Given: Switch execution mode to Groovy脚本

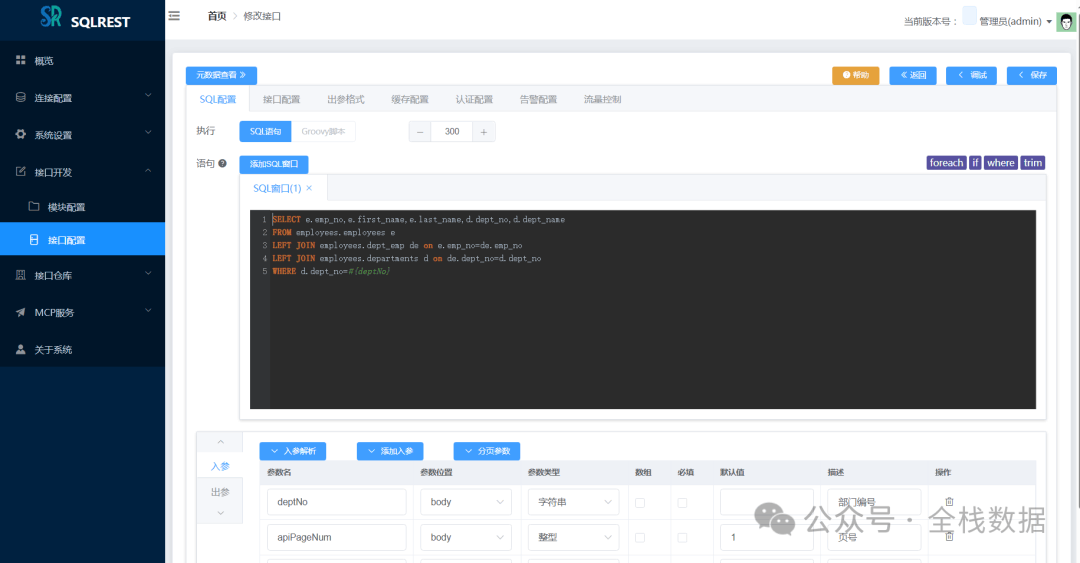Looking at the screenshot, I should pos(323,131).
